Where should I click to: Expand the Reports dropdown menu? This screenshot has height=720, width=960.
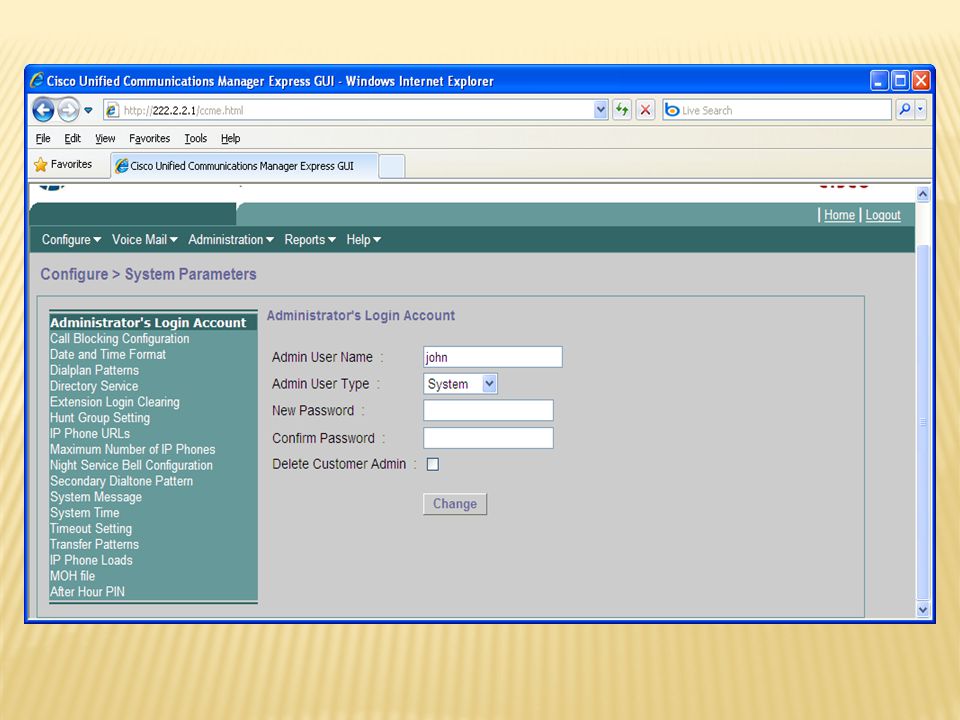310,239
